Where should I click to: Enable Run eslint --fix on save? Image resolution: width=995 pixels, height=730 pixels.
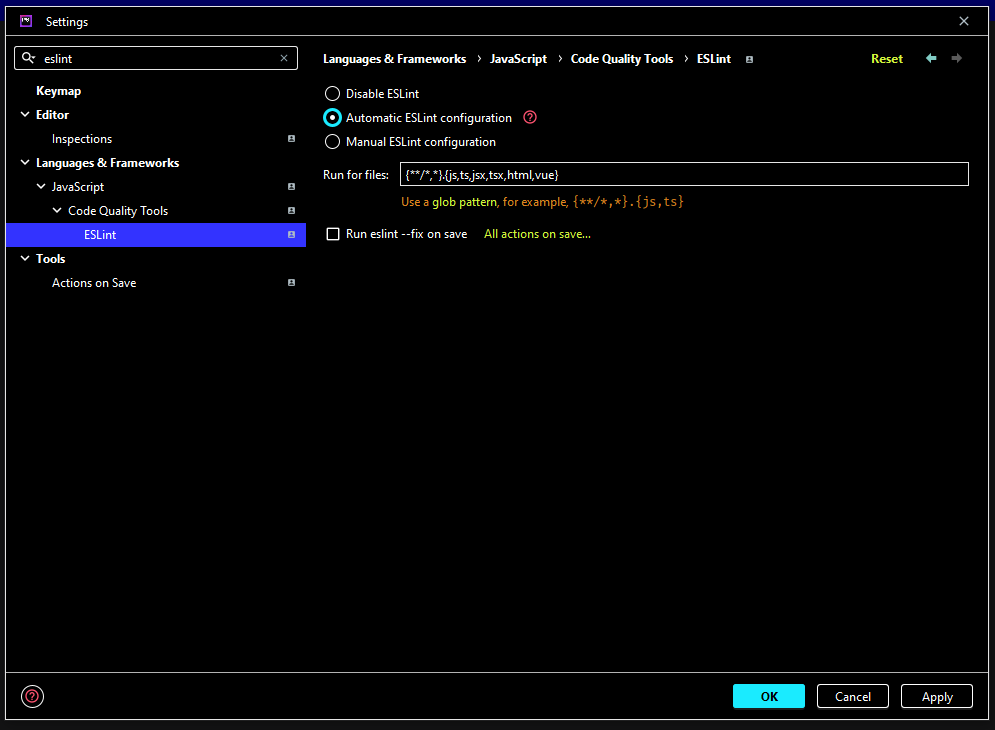pos(333,234)
